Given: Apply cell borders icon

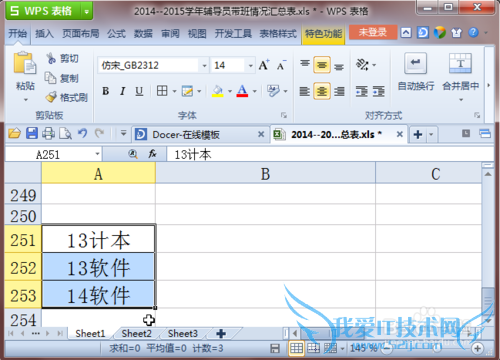Looking at the screenshot, I should (x=162, y=91).
